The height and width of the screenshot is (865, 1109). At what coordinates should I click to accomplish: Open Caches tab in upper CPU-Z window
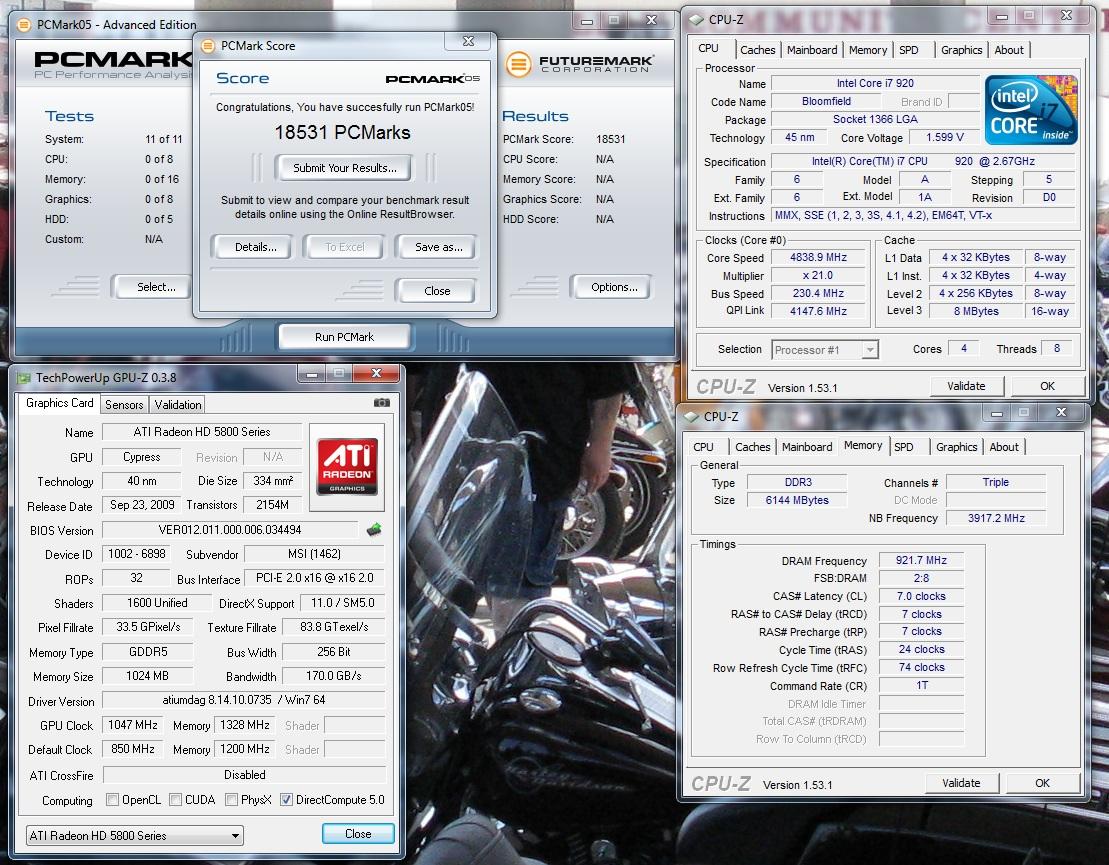(757, 50)
